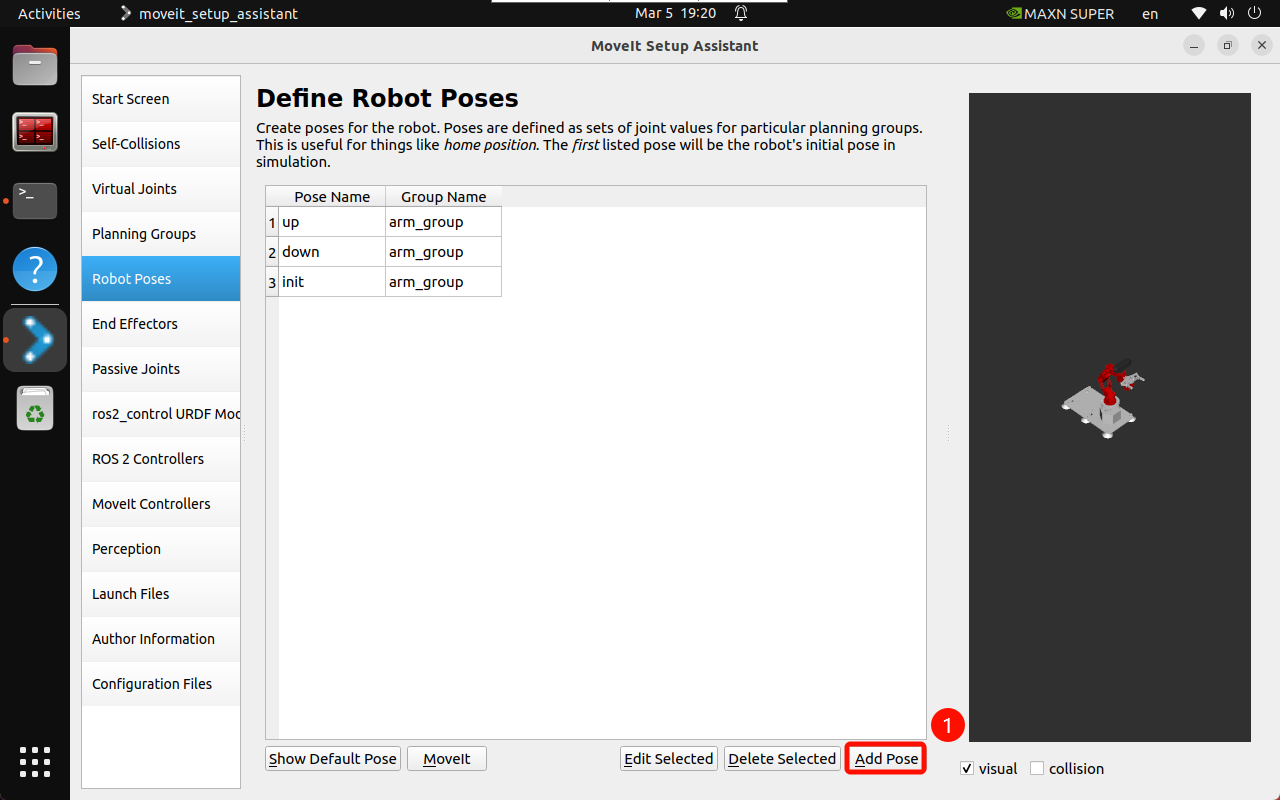Switch to the Passive Joints tab
This screenshot has width=1280, height=800.
(x=161, y=369)
